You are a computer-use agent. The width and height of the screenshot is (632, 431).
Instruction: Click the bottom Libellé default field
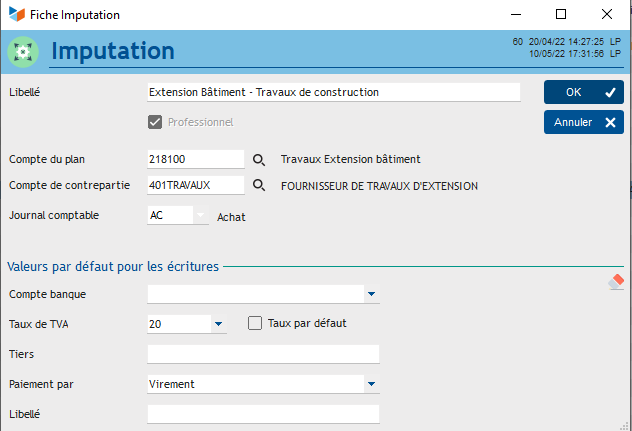[263, 414]
